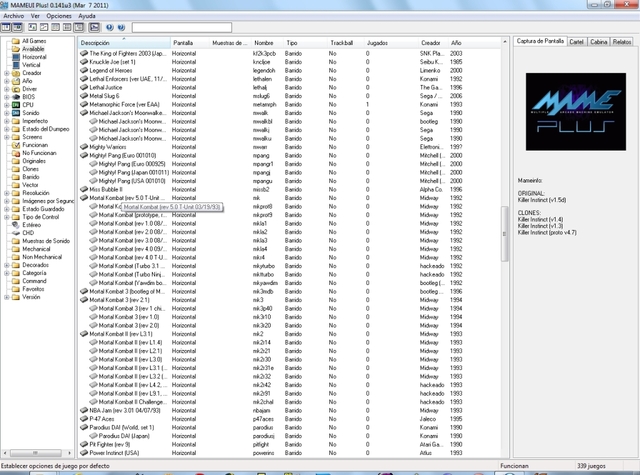Sort by the Creador column header
The width and height of the screenshot is (640, 475).
pos(433,42)
